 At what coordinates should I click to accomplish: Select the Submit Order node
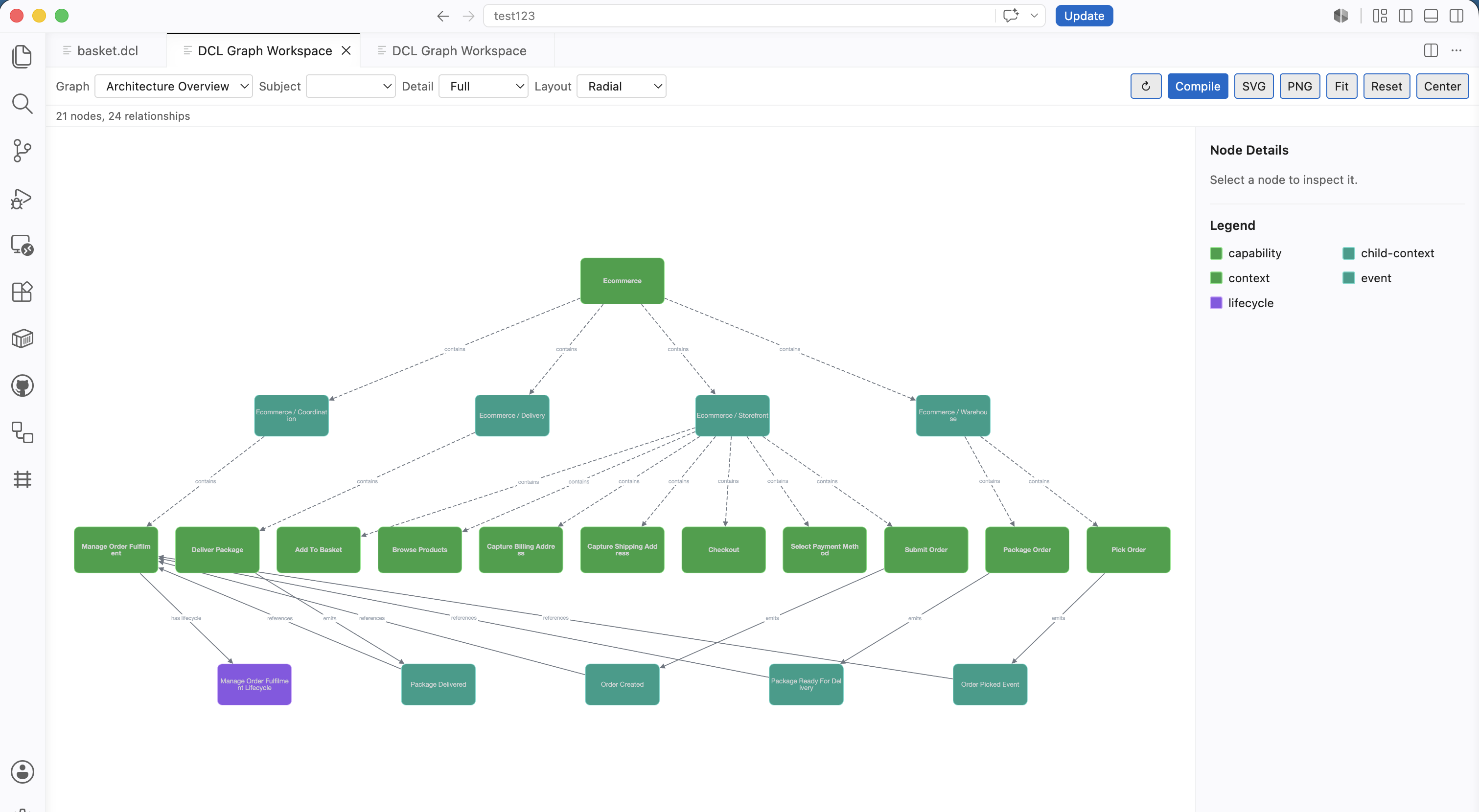(x=926, y=550)
